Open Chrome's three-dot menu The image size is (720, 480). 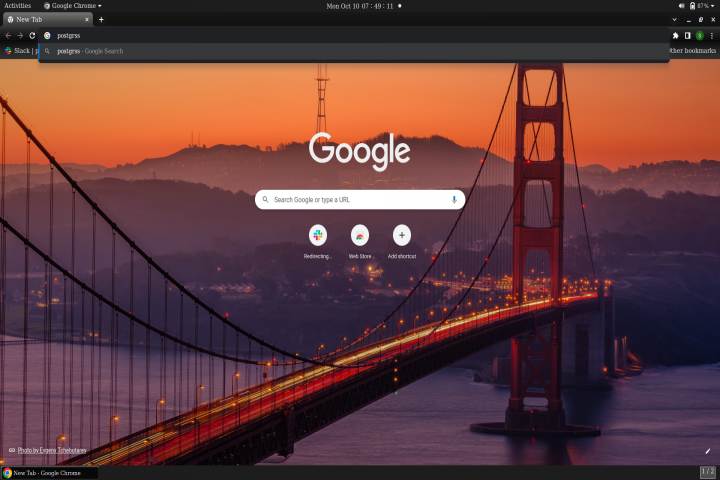[712, 35]
